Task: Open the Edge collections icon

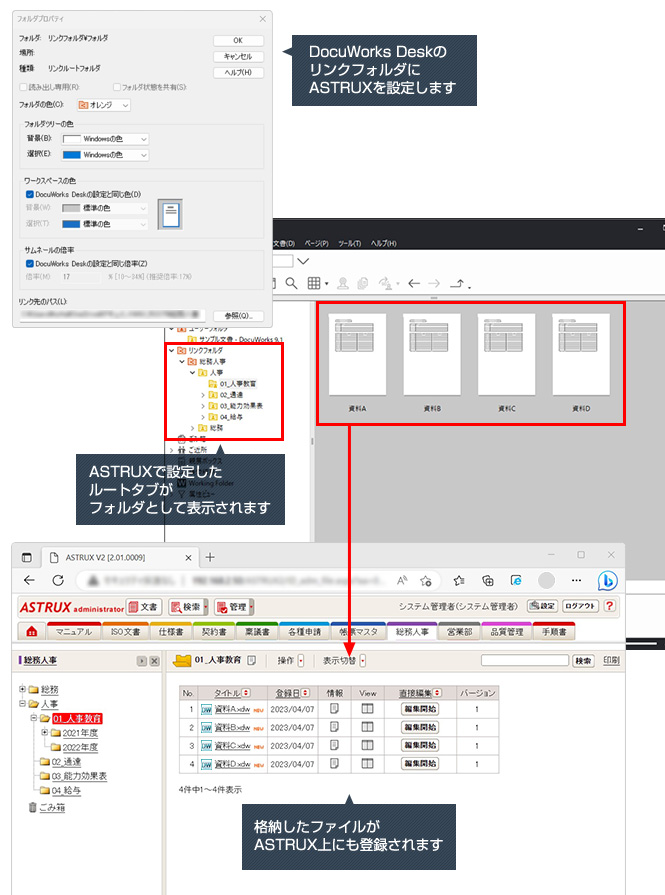Action: coord(487,580)
